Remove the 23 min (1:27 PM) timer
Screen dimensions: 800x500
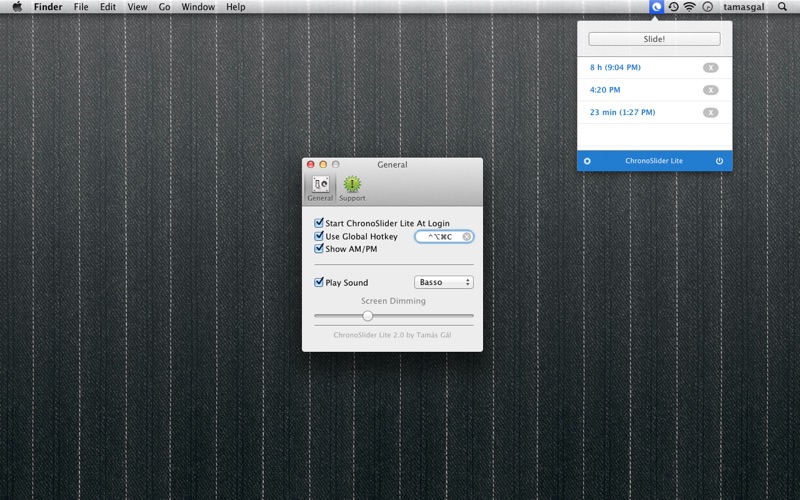710,113
